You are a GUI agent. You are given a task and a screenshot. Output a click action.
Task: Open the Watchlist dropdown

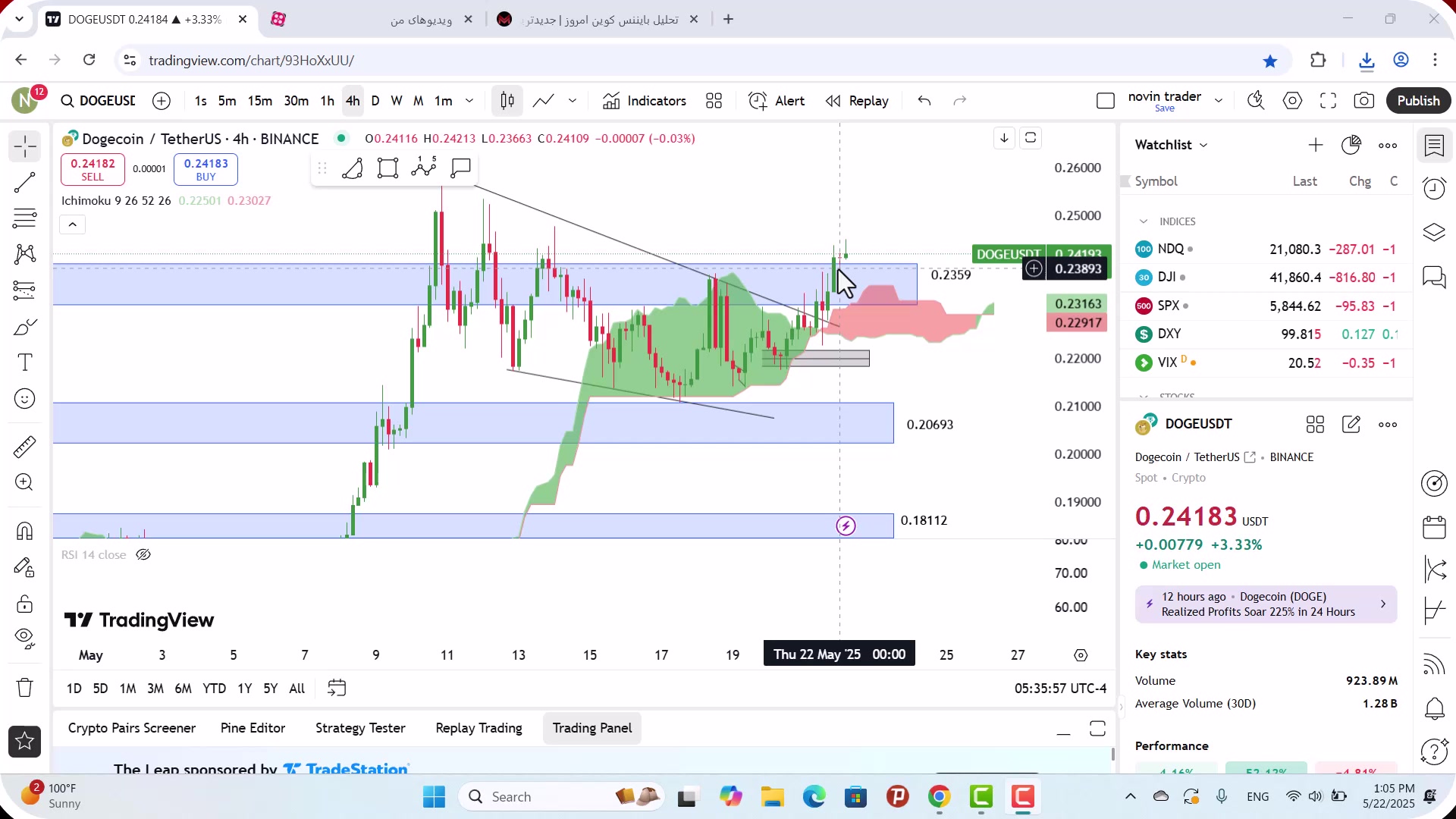[1171, 145]
